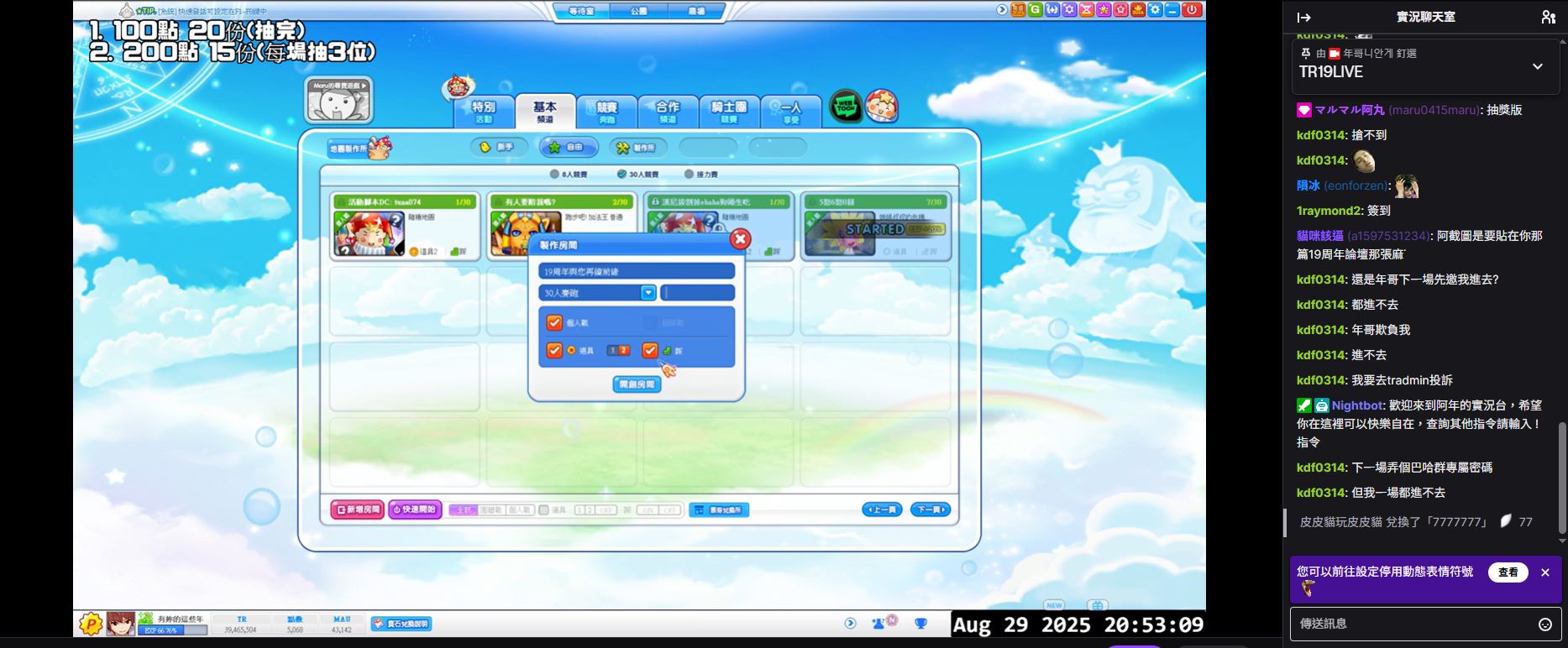Screen dimensions: 1568x648
Task: Open the WEBTOON round icon
Action: (846, 107)
